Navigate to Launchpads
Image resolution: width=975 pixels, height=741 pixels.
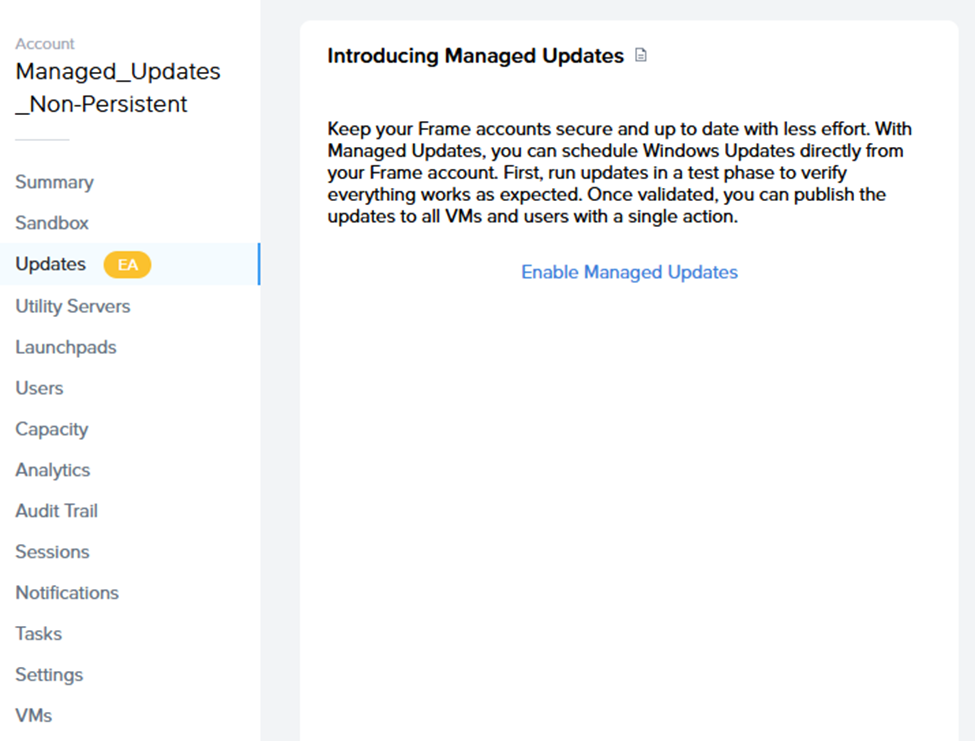click(66, 347)
